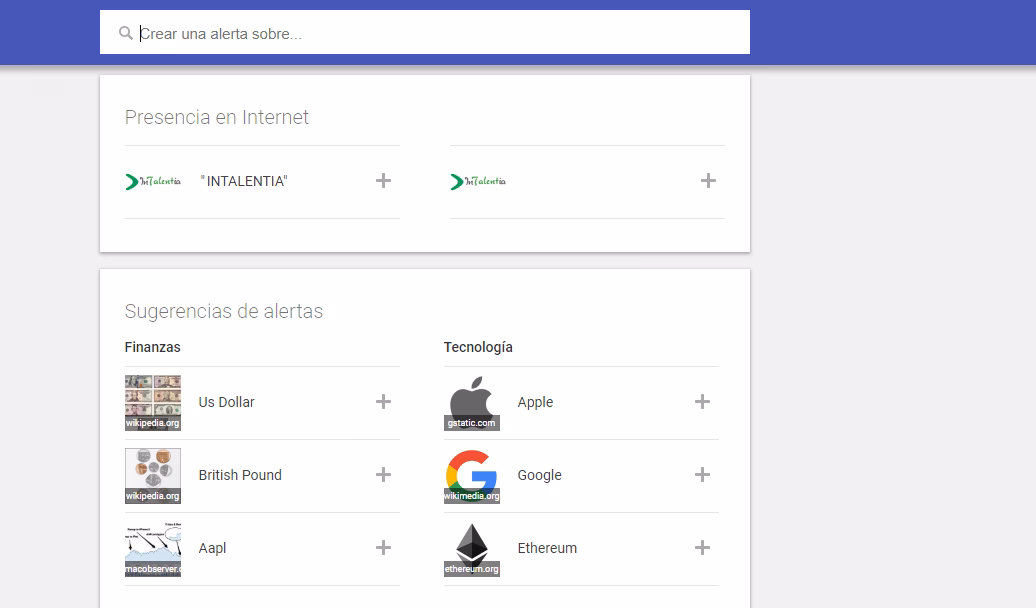Add an alert for "INTALENTIA" using the plus
1036x608 pixels.
point(383,181)
